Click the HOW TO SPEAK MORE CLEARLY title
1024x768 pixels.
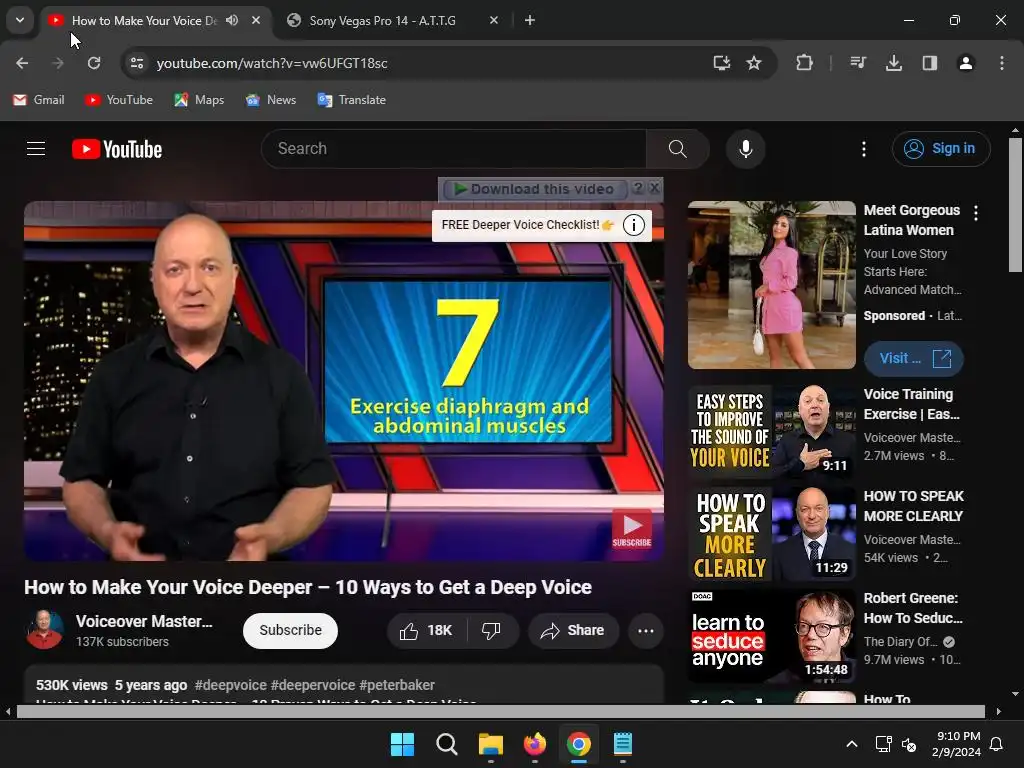coord(913,506)
